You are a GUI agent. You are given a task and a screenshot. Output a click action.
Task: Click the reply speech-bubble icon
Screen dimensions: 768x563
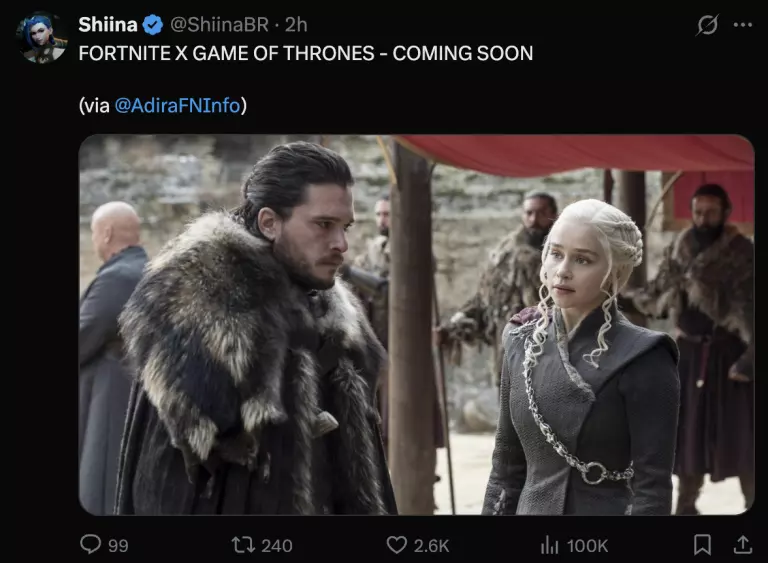point(90,544)
